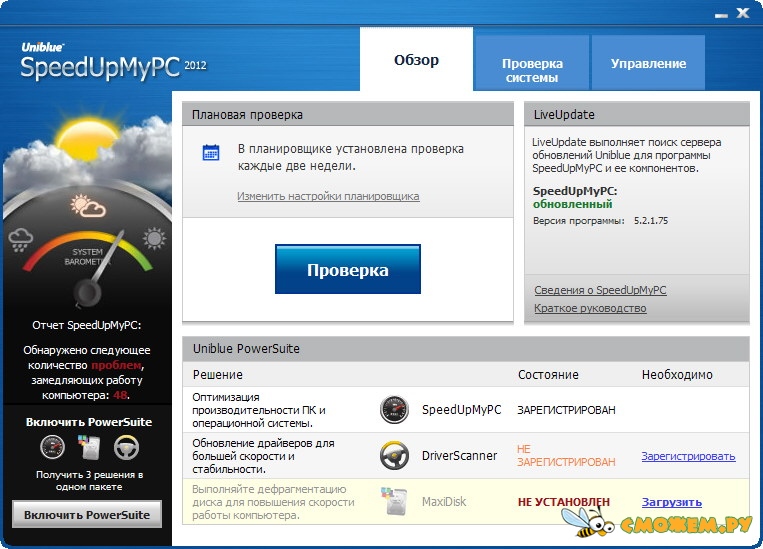
Task: Click the calendar scheduler icon
Action: click(211, 152)
